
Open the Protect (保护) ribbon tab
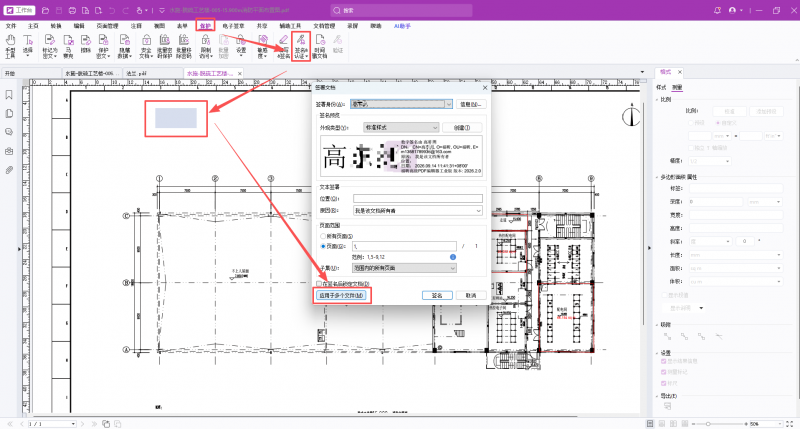point(205,26)
